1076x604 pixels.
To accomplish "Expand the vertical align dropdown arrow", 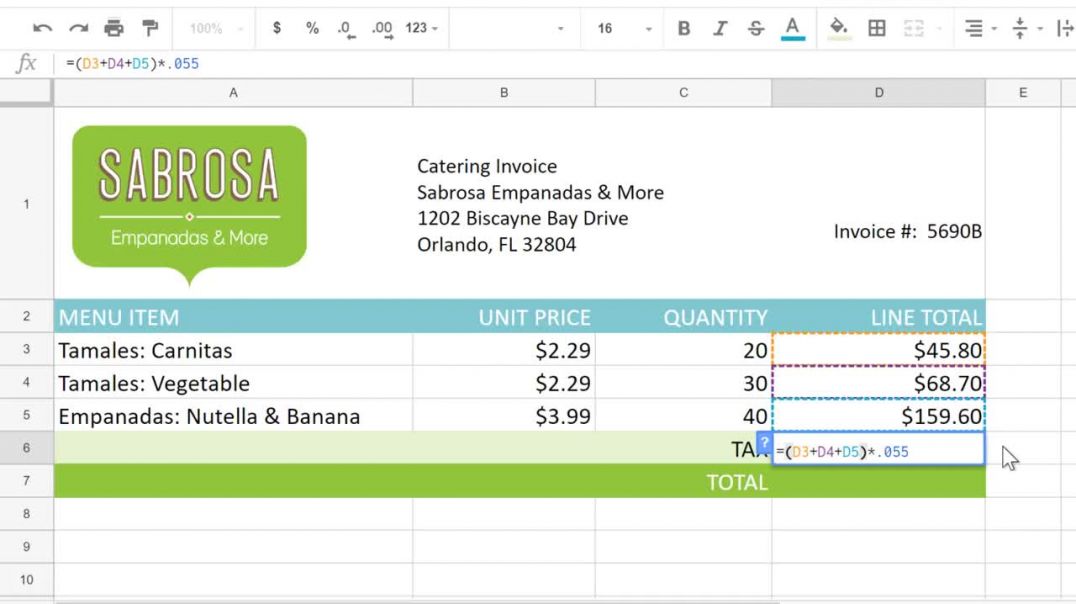I will [1040, 29].
